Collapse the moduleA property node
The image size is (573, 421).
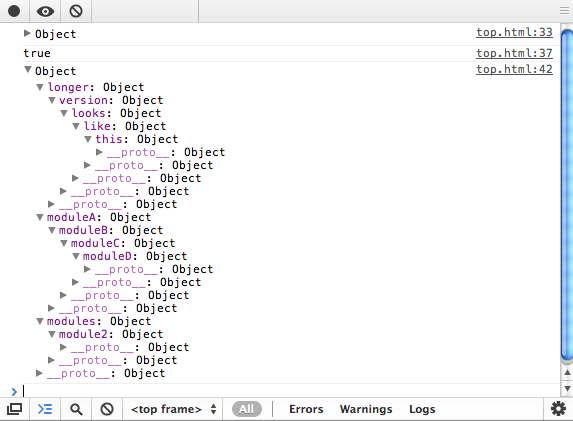[x=40, y=217]
